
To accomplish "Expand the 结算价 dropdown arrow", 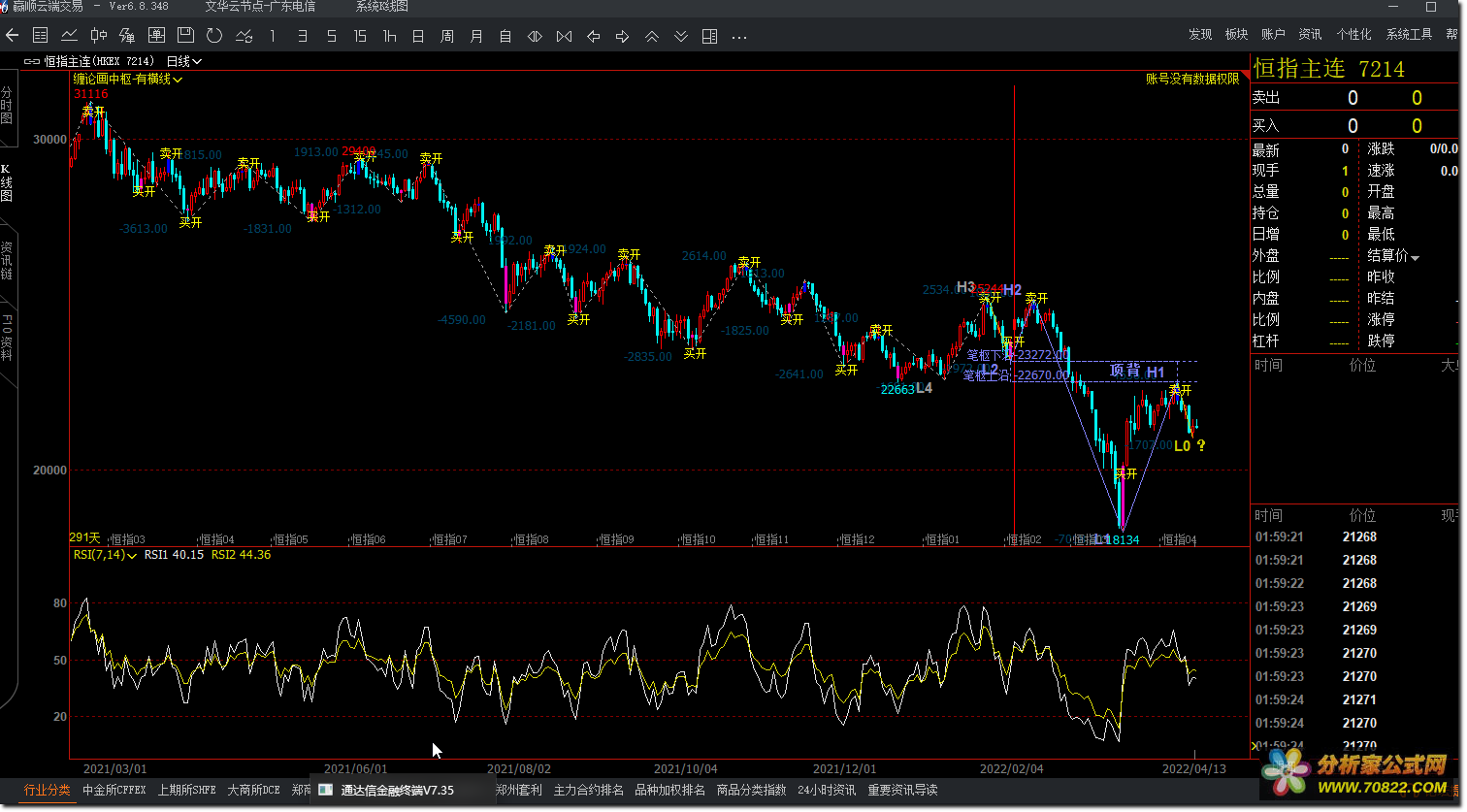I will (x=1415, y=258).
